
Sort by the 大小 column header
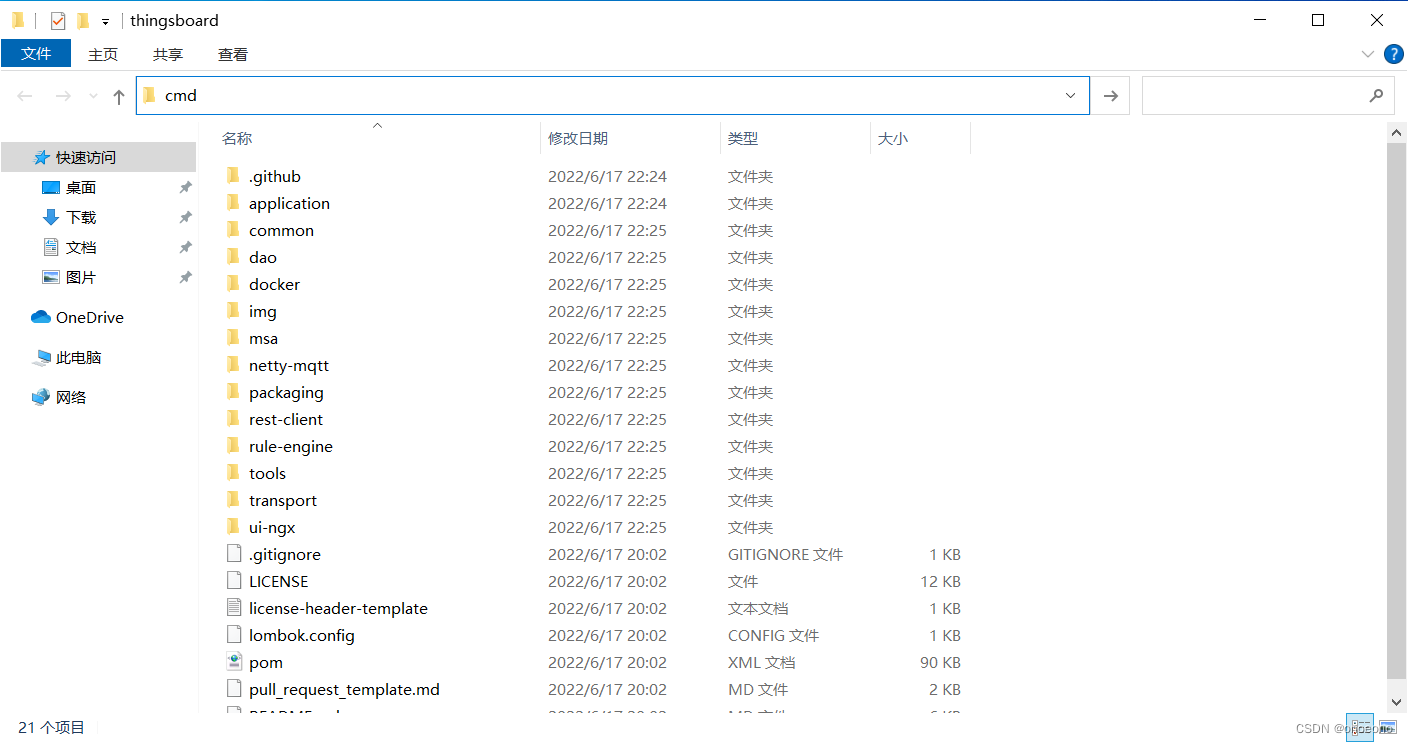click(893, 138)
